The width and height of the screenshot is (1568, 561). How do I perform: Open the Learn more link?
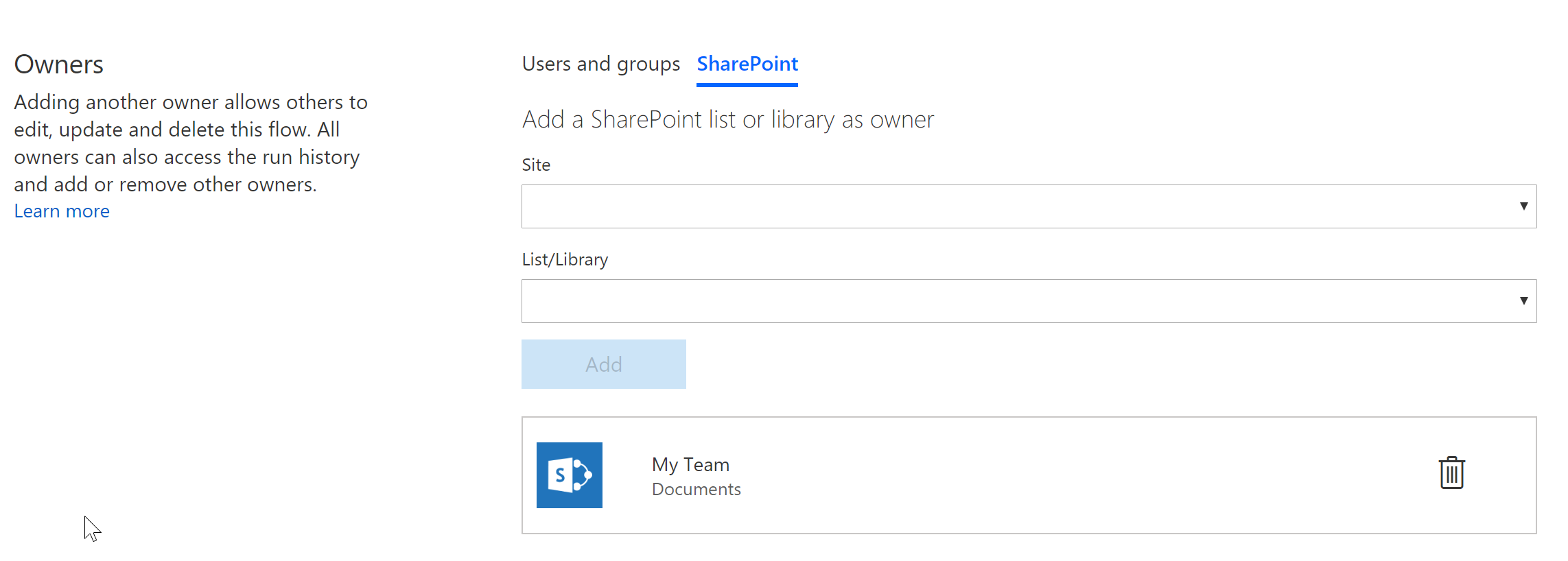pos(62,211)
